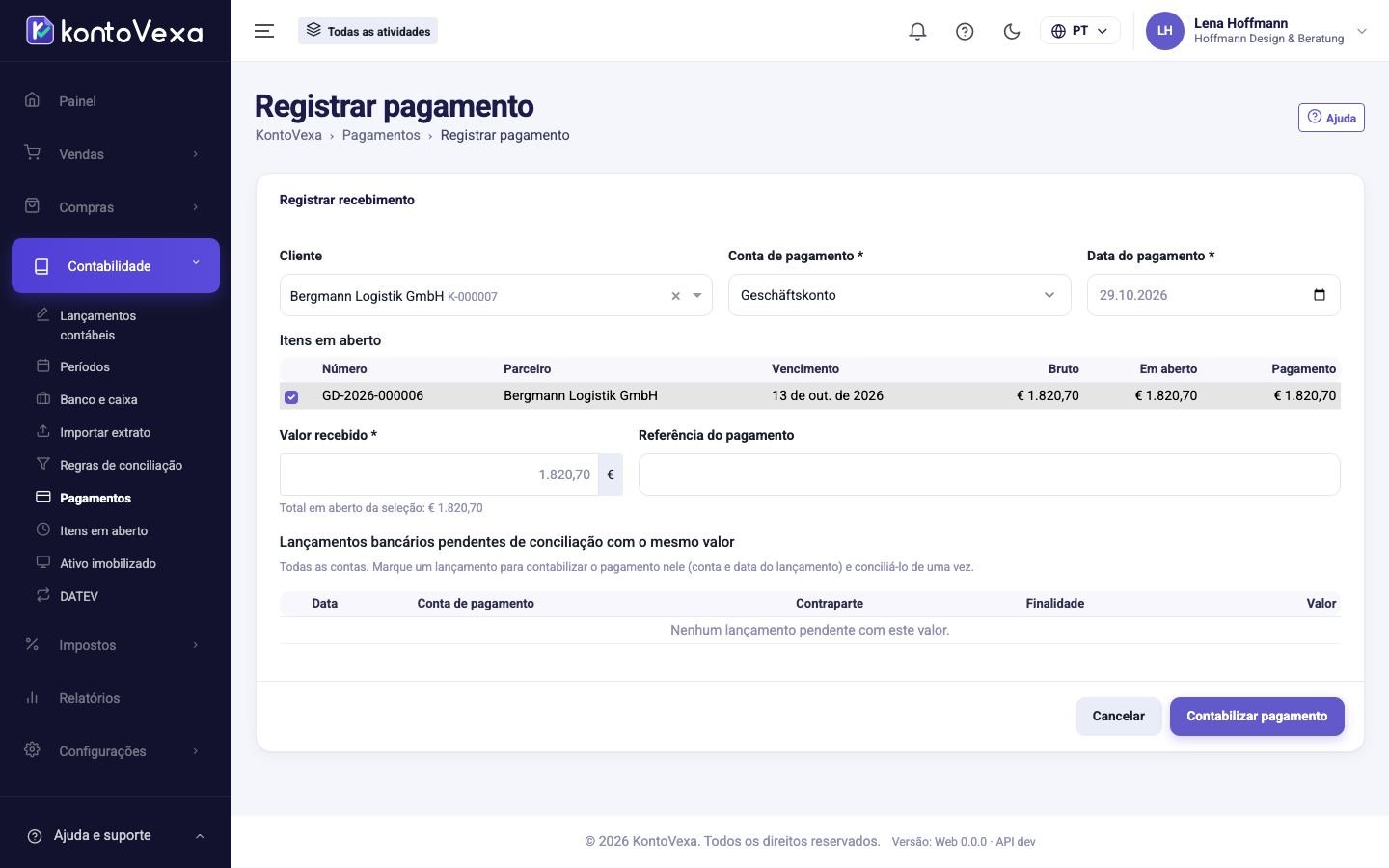Click the Pagamentos card icon
Image resolution: width=1389 pixels, height=868 pixels.
pyautogui.click(x=42, y=497)
